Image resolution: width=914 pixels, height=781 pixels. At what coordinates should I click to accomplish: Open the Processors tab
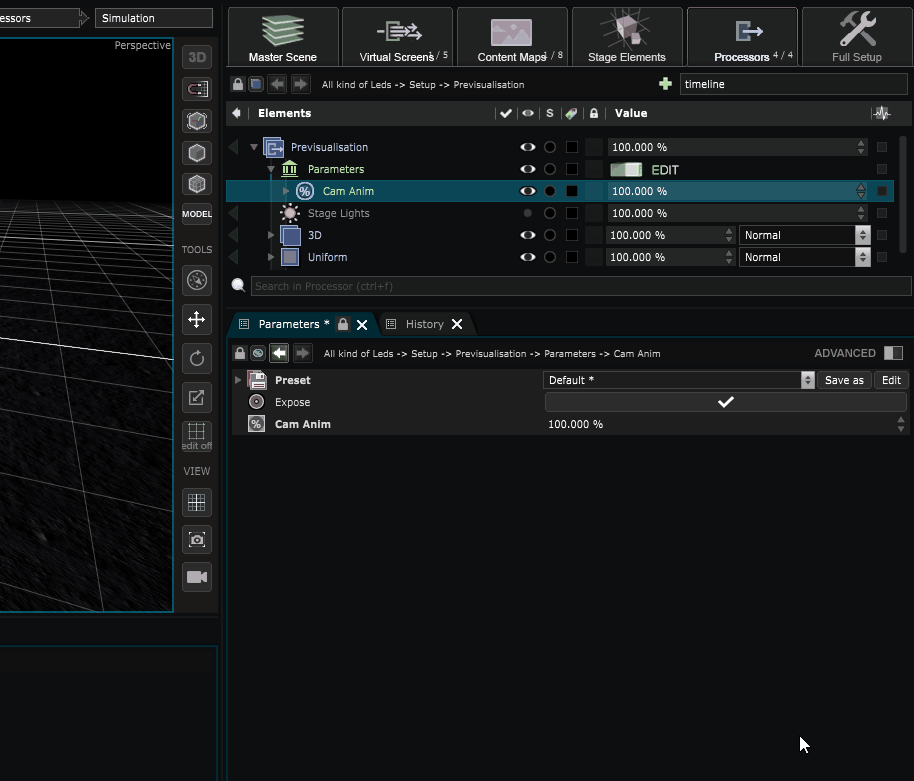tap(742, 37)
